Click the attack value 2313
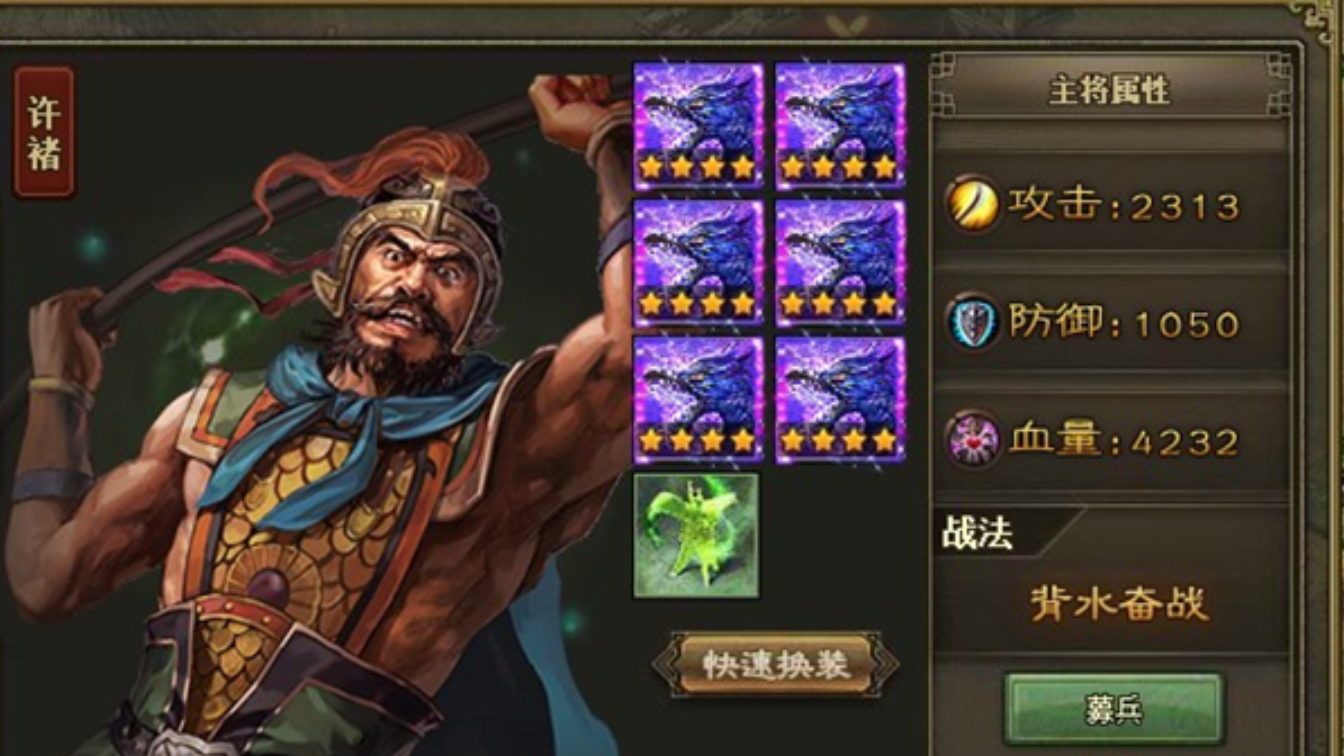Screen dimensions: 1344x756 pos(1185,207)
